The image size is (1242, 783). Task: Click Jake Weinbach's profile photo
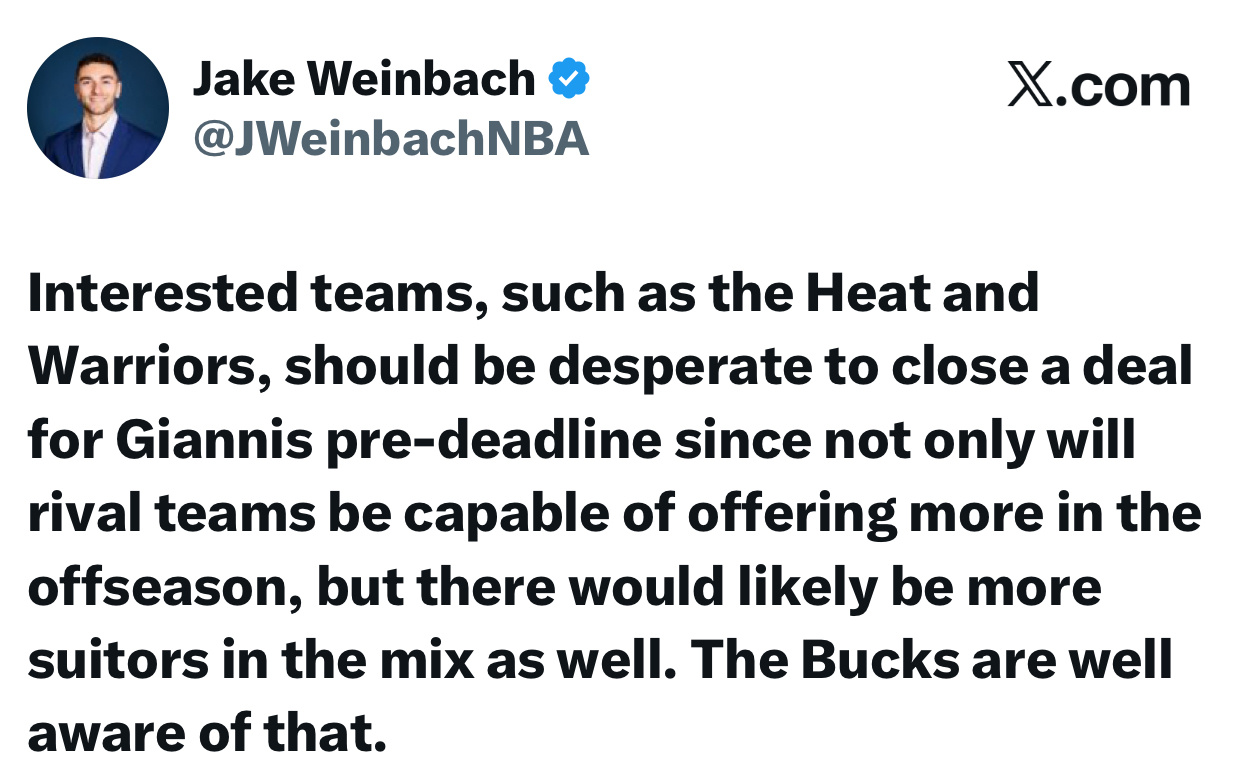pyautogui.click(x=98, y=108)
